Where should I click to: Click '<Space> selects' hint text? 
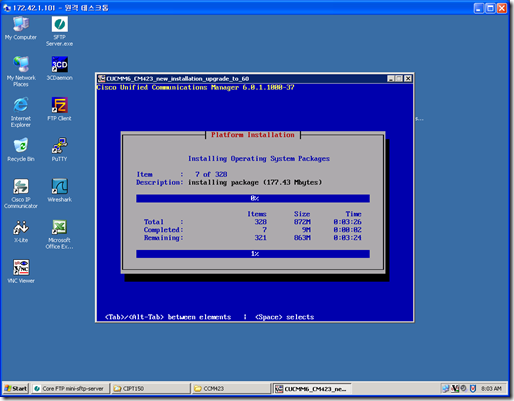point(285,317)
